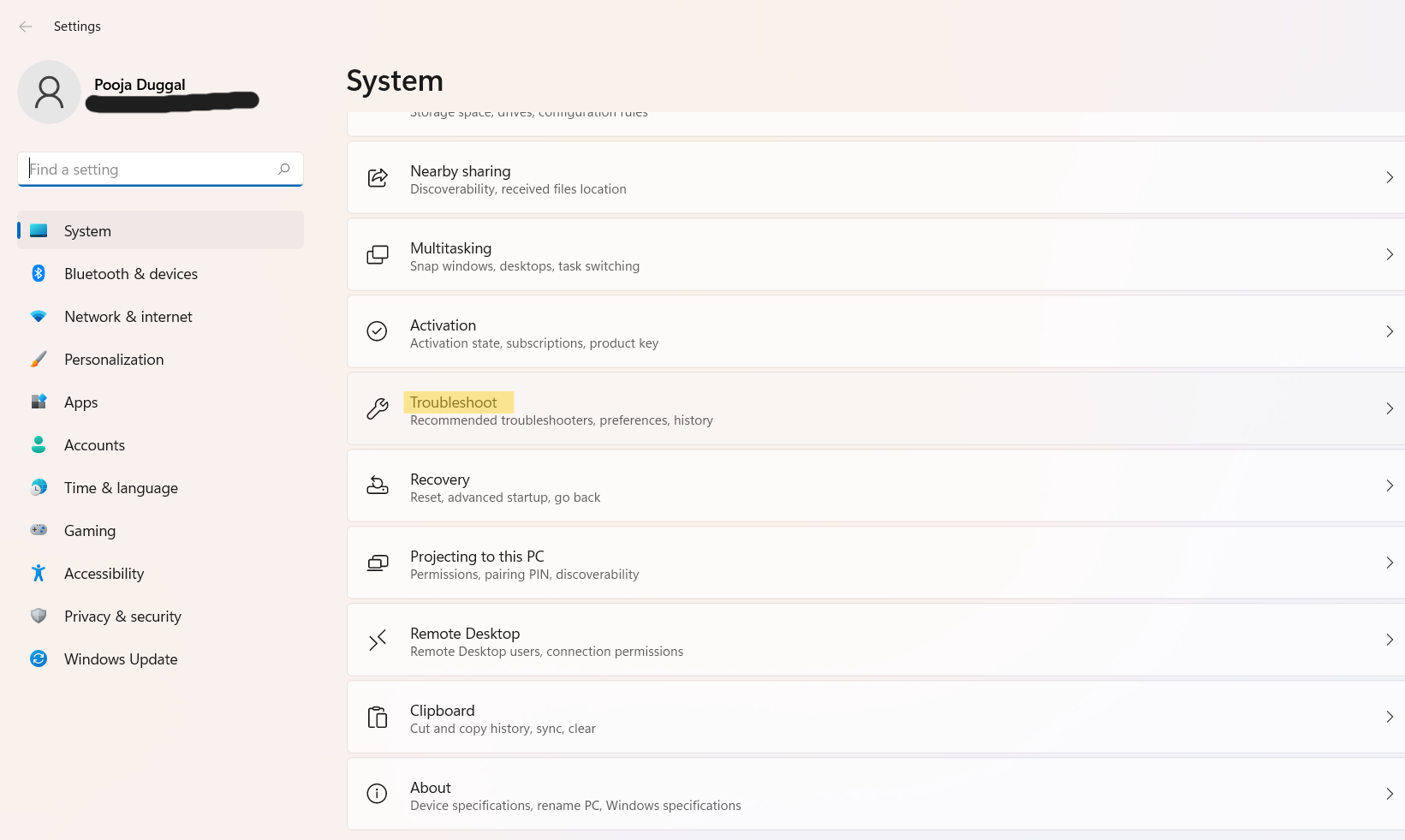Image resolution: width=1405 pixels, height=840 pixels.
Task: Go to Windows Update in sidebar
Action: [x=121, y=659]
